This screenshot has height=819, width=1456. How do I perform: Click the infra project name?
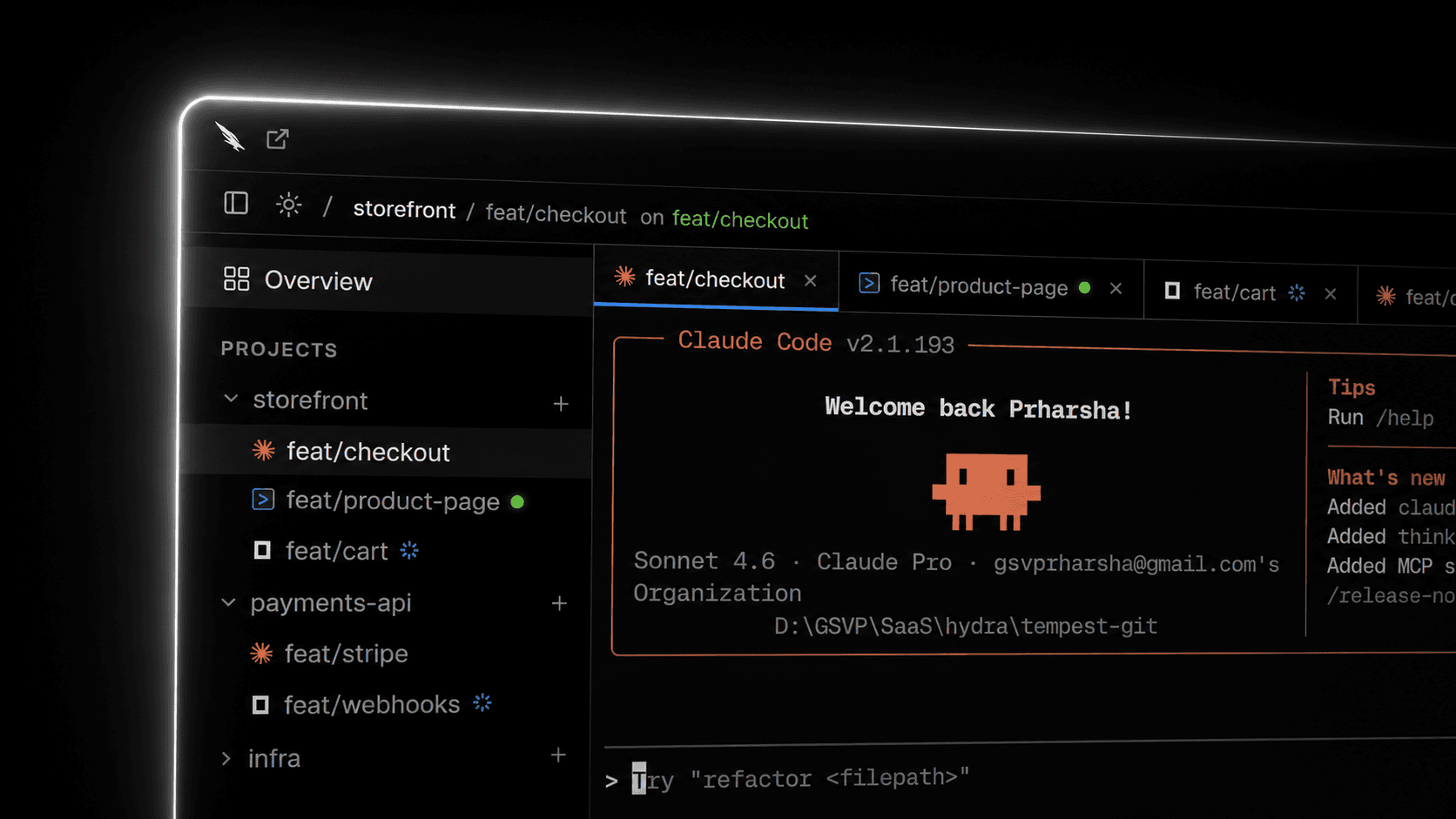[274, 758]
